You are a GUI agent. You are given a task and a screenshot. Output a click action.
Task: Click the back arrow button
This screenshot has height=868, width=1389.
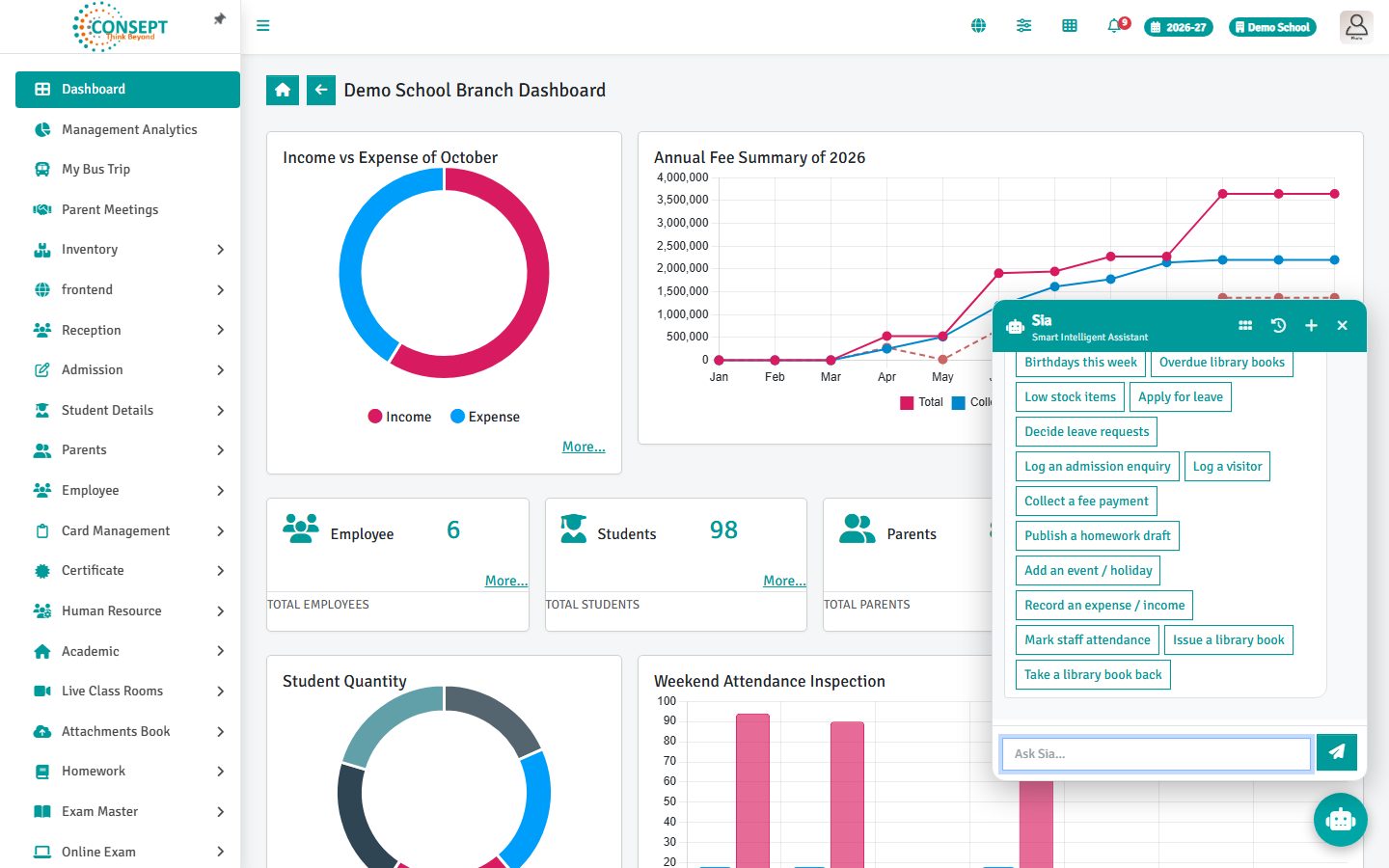[x=321, y=90]
